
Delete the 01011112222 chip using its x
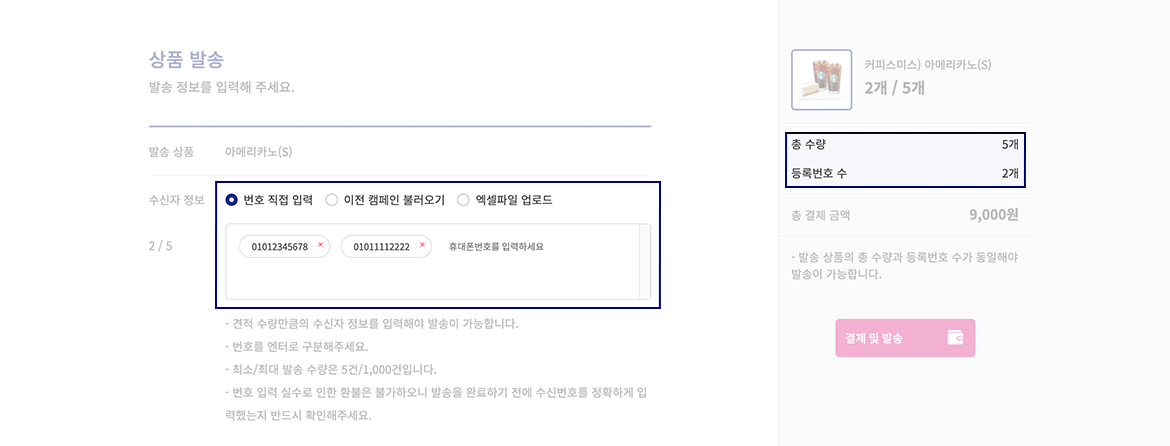[x=422, y=245]
